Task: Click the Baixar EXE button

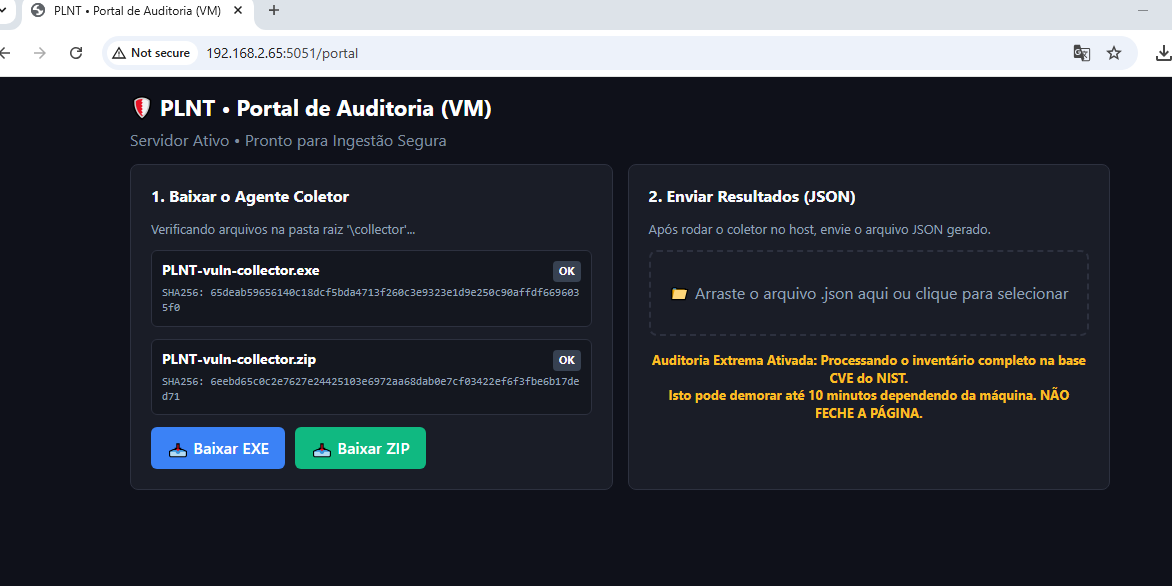Action: pyautogui.click(x=218, y=449)
